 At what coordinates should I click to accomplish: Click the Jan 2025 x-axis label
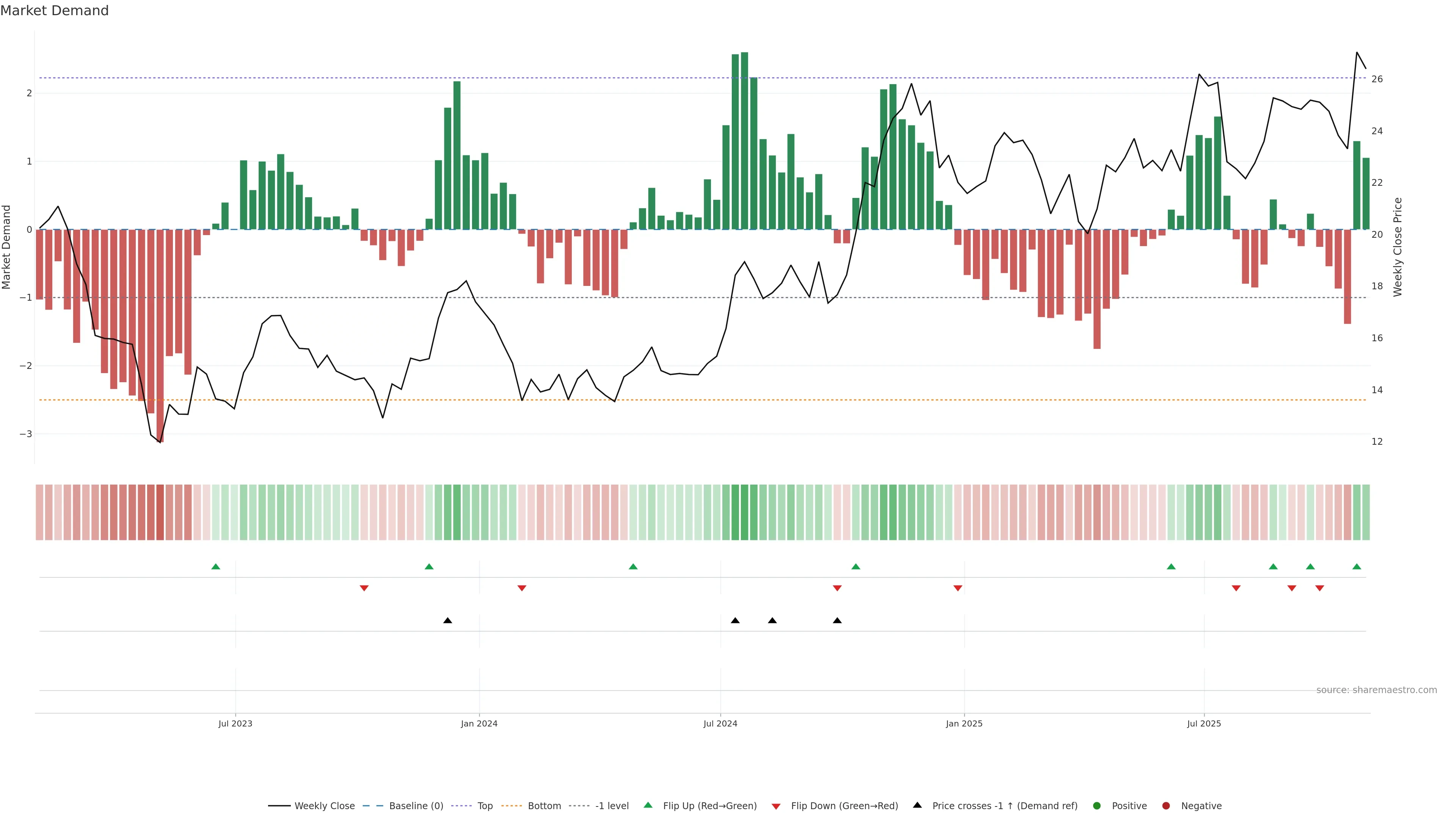click(x=964, y=723)
